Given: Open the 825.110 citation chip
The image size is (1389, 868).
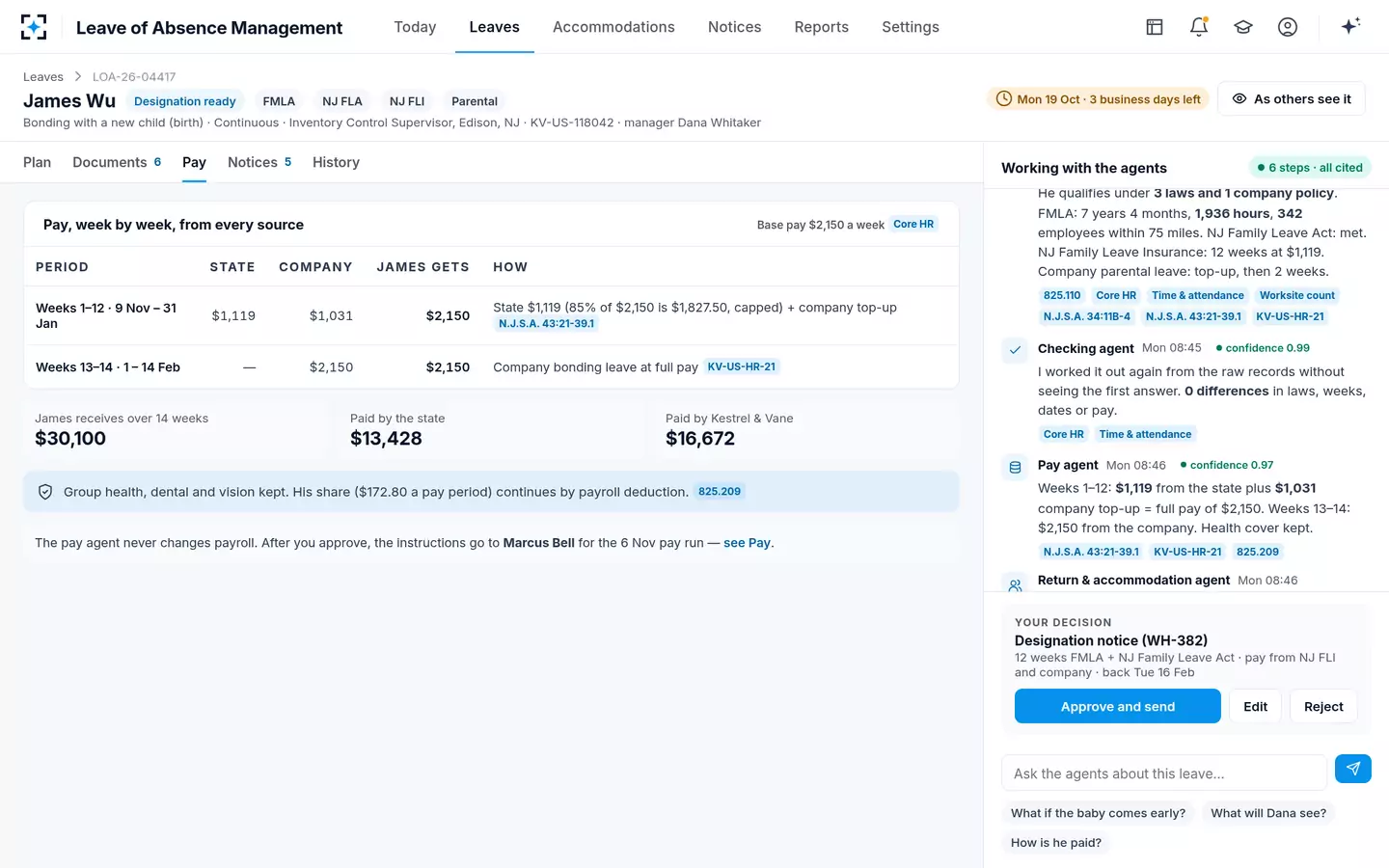Looking at the screenshot, I should click(x=1062, y=295).
